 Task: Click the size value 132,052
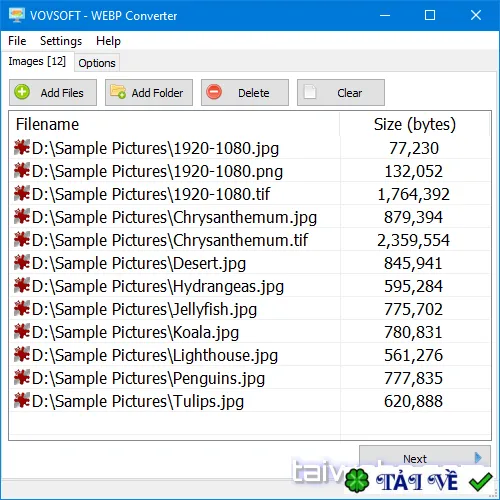pyautogui.click(x=414, y=171)
